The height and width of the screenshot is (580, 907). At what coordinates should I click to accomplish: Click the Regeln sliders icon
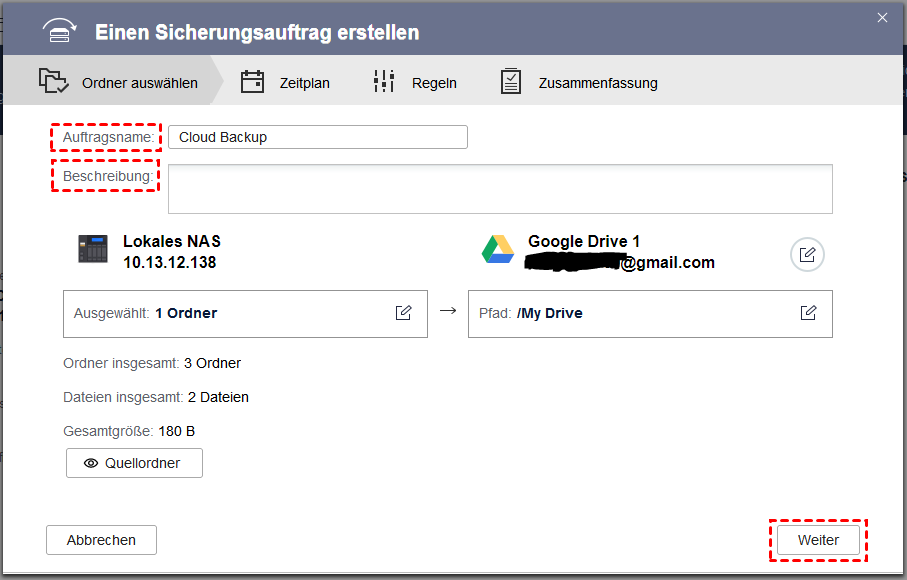pos(384,82)
